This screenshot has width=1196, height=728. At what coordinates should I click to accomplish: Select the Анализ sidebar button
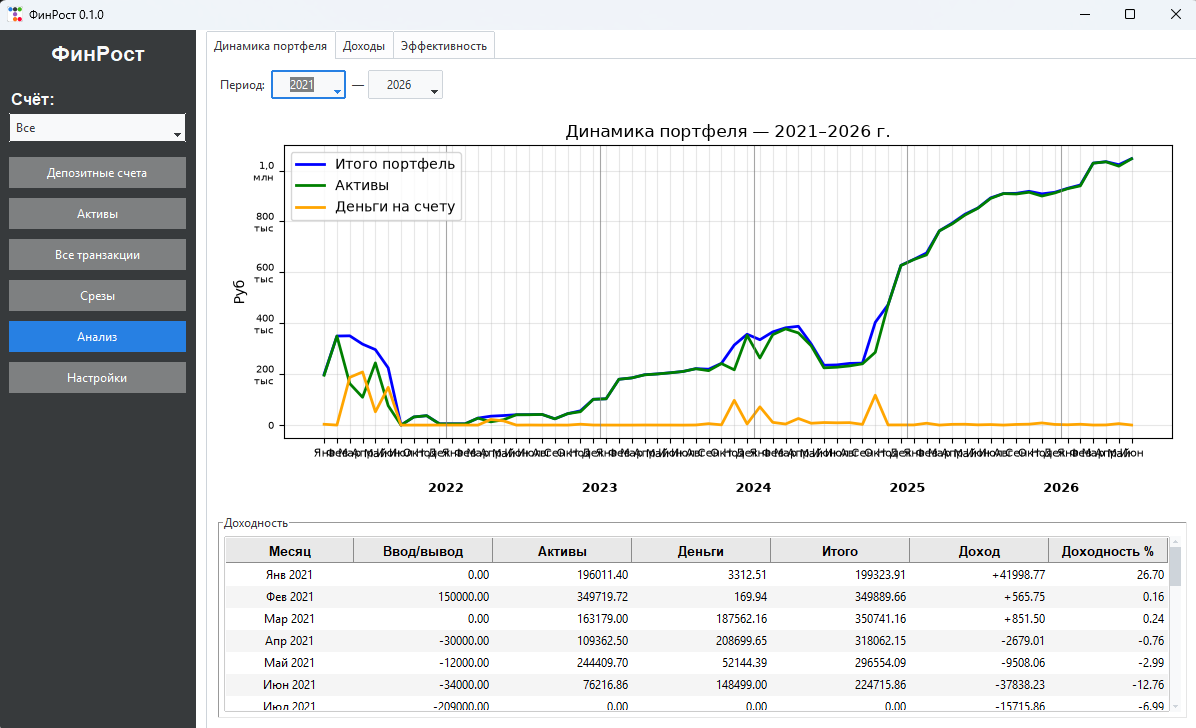pos(97,337)
